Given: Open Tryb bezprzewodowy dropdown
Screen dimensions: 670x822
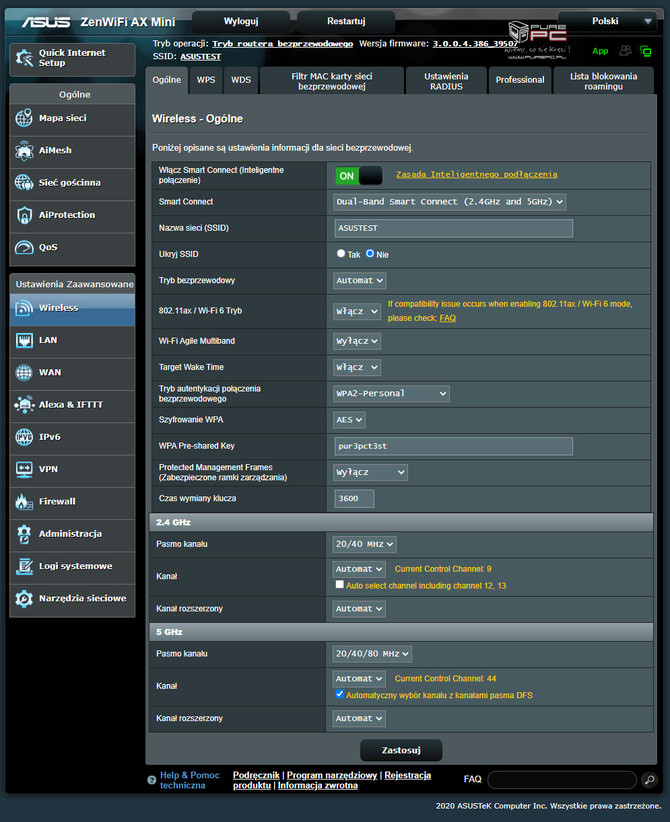Looking at the screenshot, I should pyautogui.click(x=360, y=280).
